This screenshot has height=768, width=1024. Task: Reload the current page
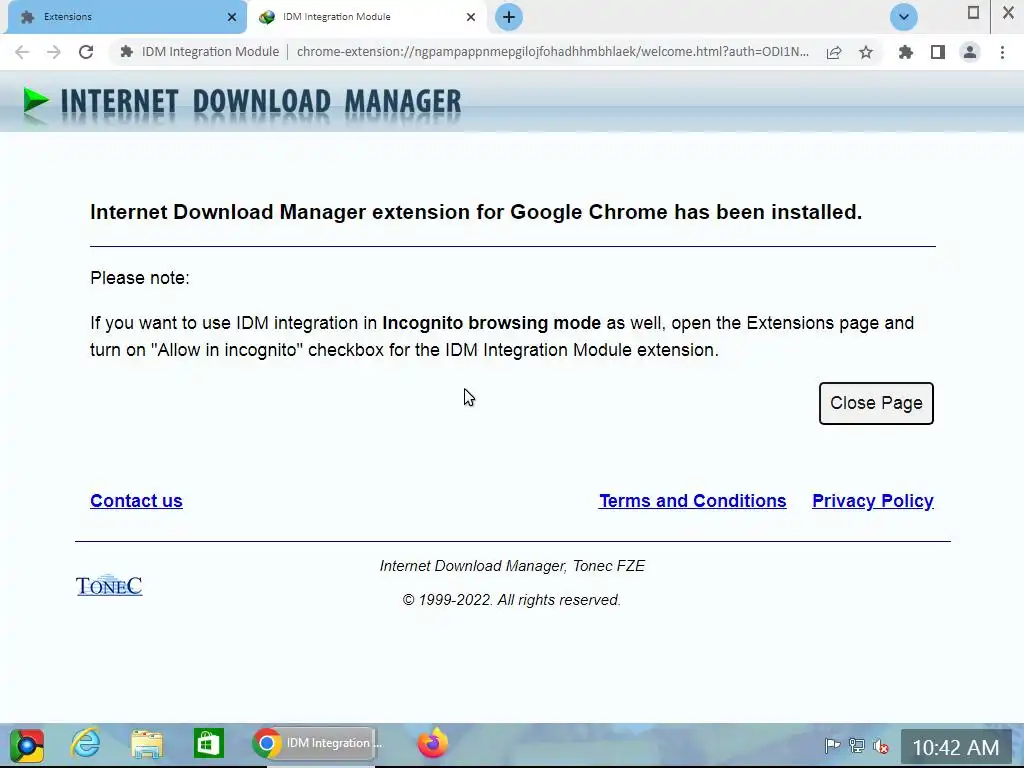coord(86,52)
